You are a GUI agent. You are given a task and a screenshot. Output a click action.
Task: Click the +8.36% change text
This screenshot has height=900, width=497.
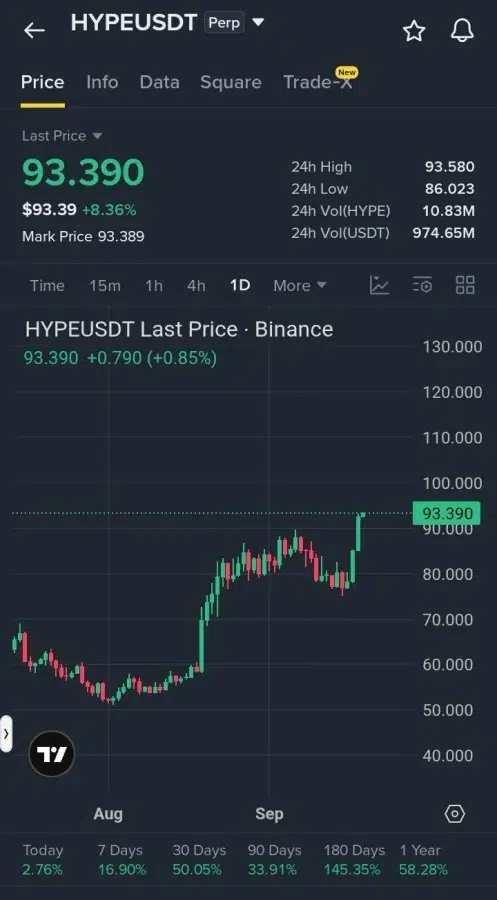pyautogui.click(x=109, y=210)
